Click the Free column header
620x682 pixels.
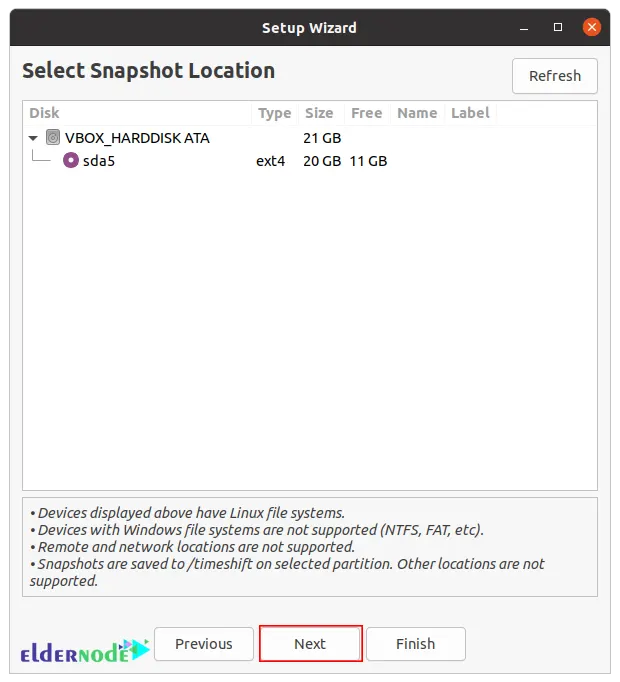point(366,113)
